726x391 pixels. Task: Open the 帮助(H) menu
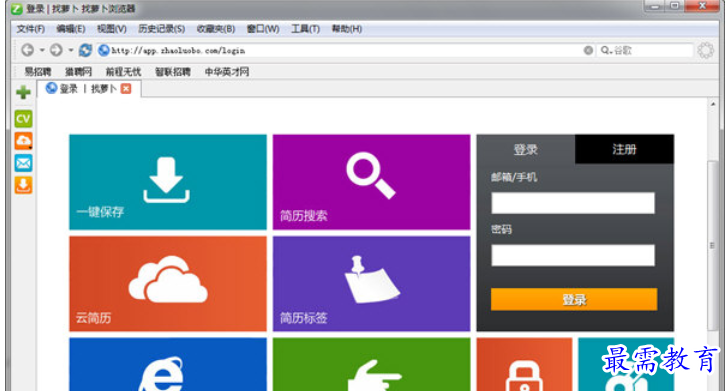tap(347, 29)
